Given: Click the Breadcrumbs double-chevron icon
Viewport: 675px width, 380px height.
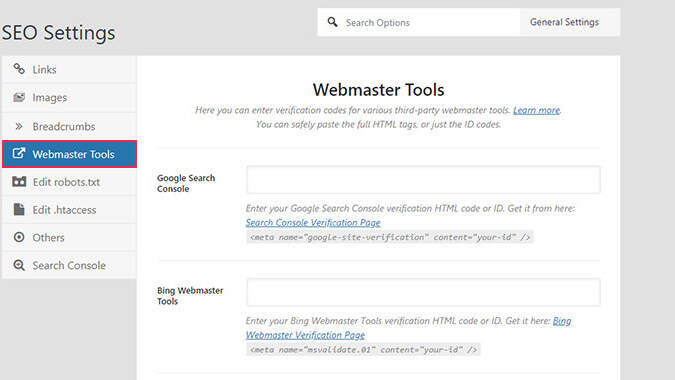Looking at the screenshot, I should click(x=19, y=126).
